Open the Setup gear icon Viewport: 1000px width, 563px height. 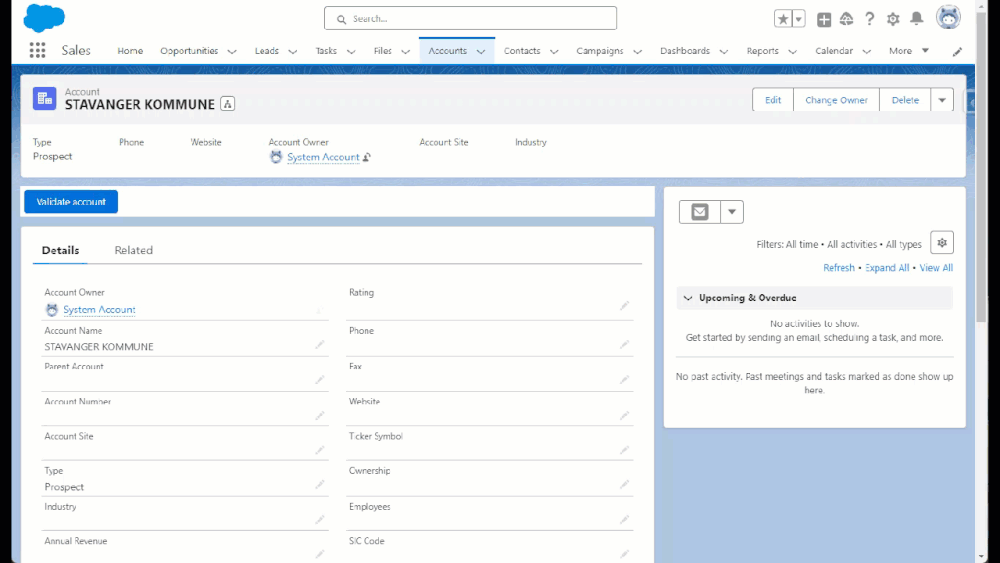[x=893, y=18]
